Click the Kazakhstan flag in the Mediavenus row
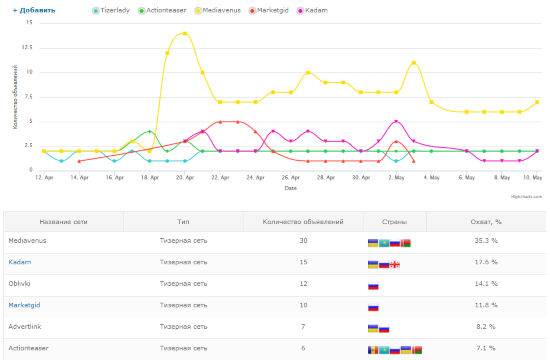Screen dimensions: 550x360 [384, 243]
